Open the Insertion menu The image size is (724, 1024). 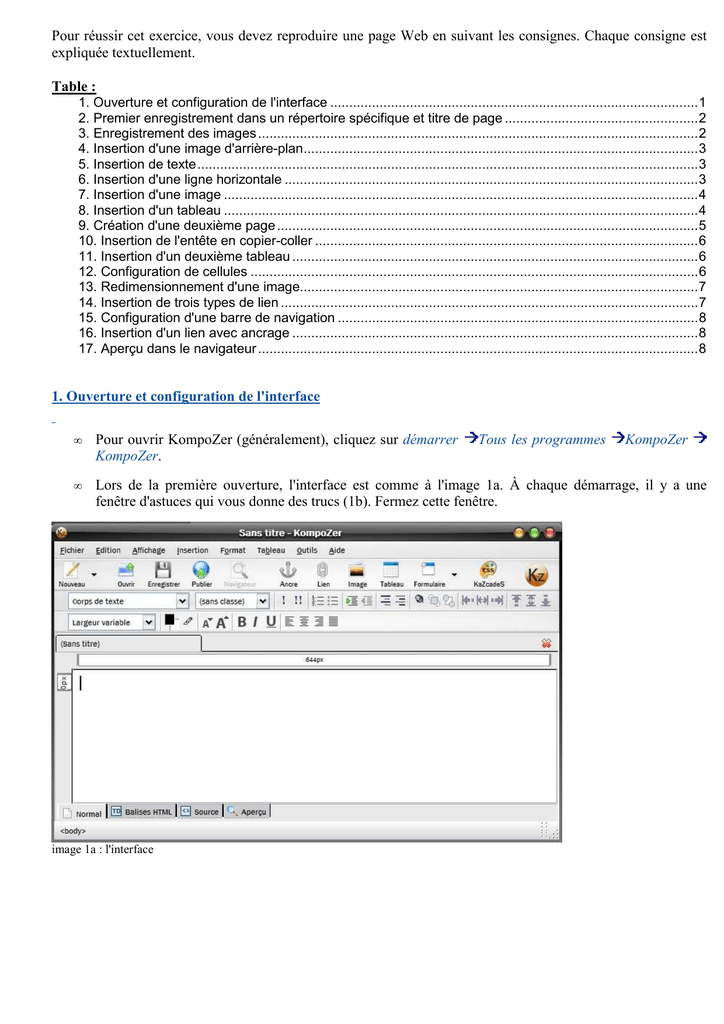pyautogui.click(x=193, y=551)
